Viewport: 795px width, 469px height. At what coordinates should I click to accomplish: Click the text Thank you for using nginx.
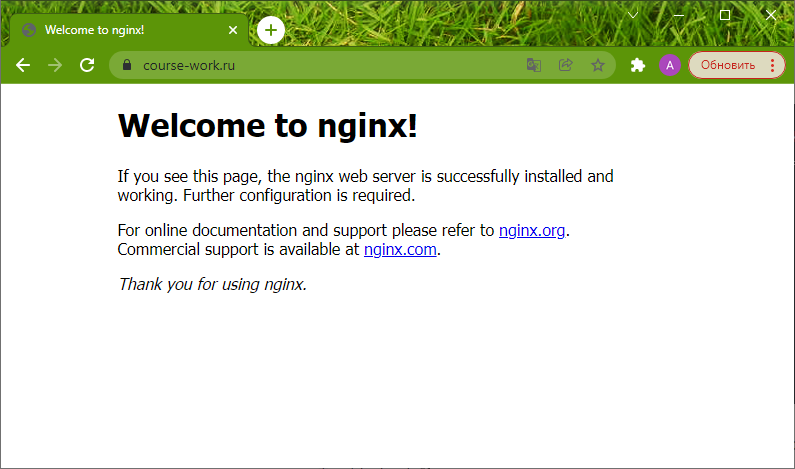(x=212, y=284)
